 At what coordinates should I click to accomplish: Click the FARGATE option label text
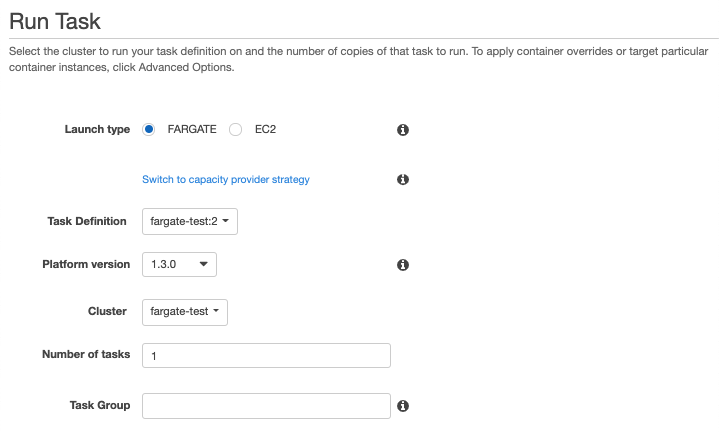(192, 129)
